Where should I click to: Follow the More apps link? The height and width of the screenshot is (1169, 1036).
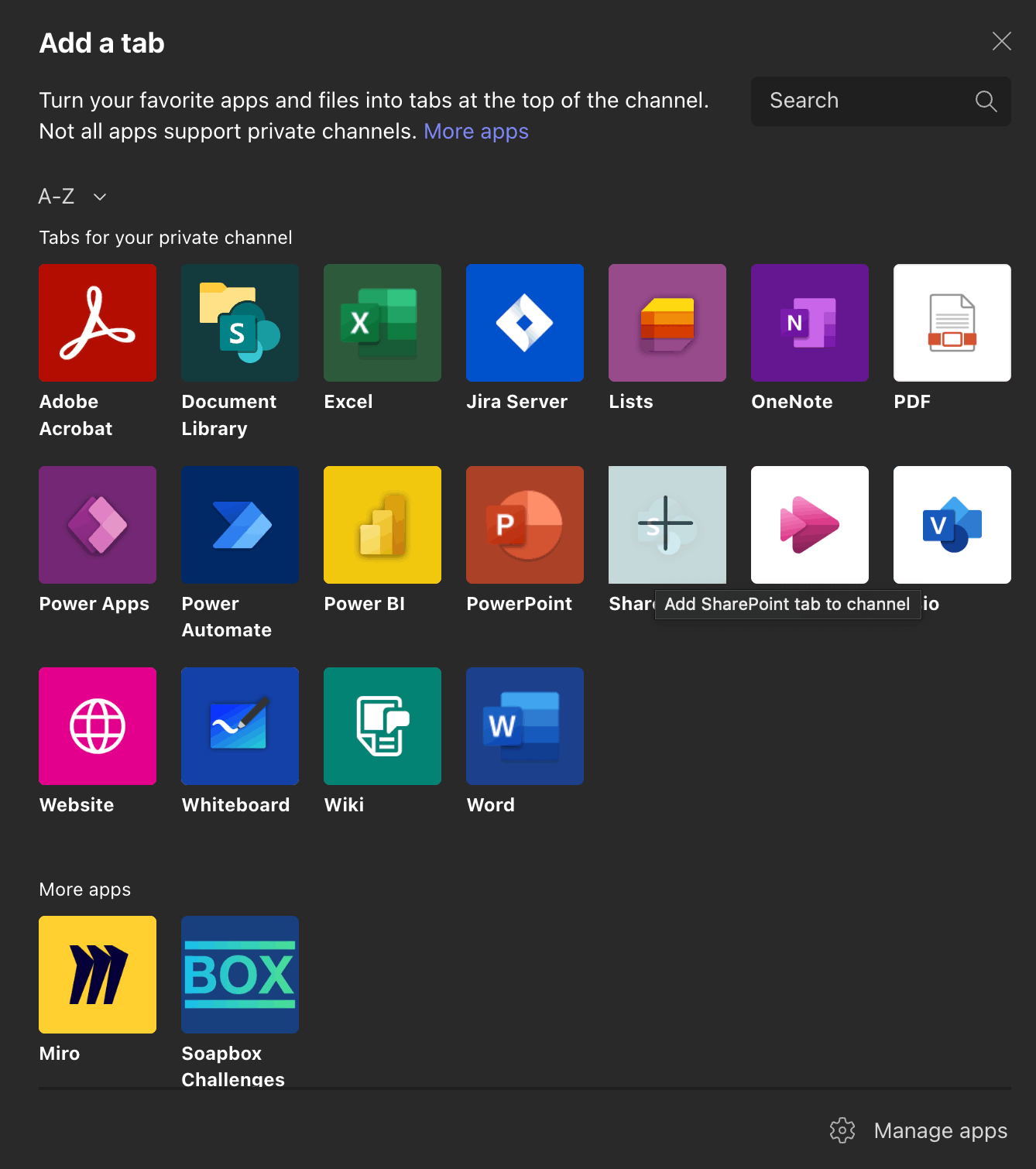click(x=476, y=132)
